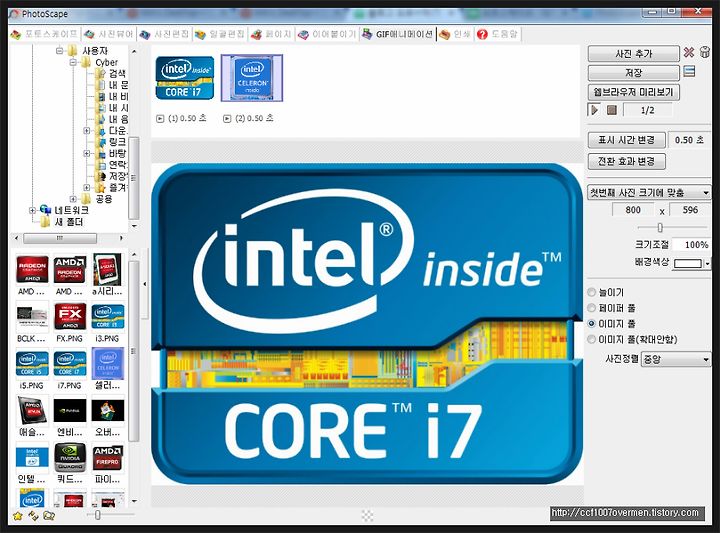This screenshot has width=720, height=533.
Task: Collapse the left panel with arrow handle
Action: (145, 284)
